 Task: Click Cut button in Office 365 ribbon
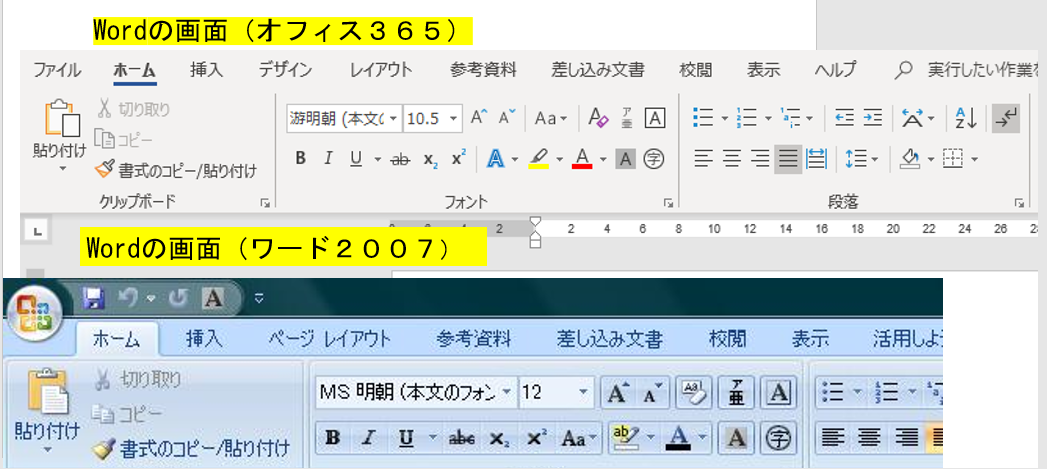[134, 109]
